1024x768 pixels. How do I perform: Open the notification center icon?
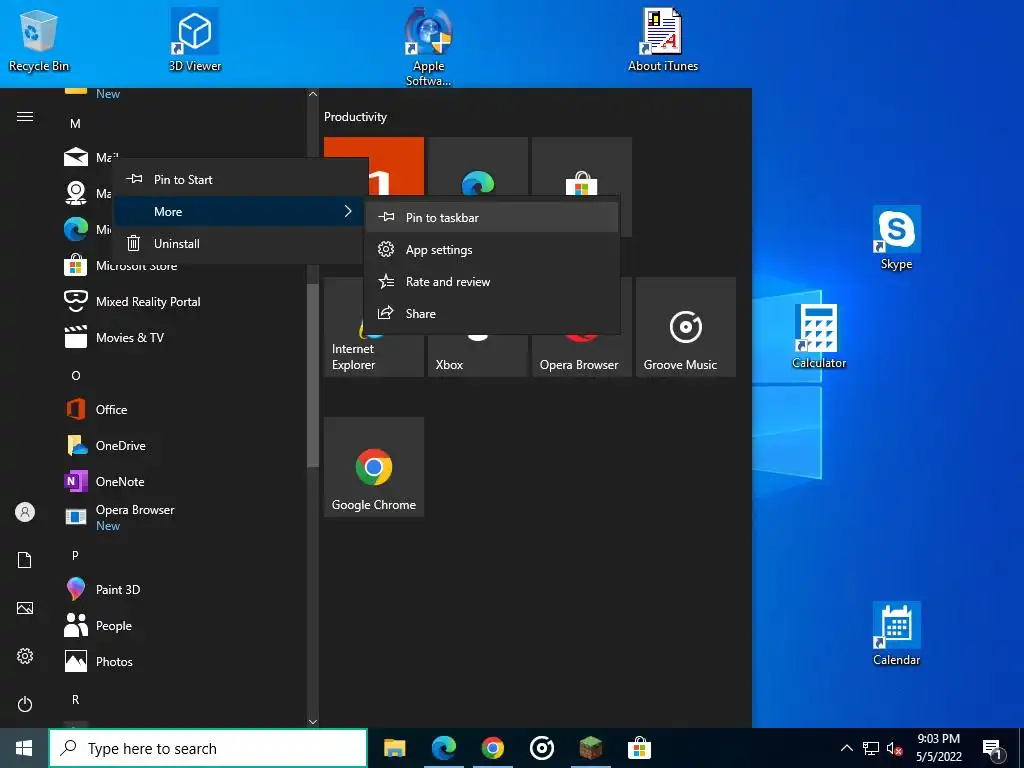tap(992, 749)
